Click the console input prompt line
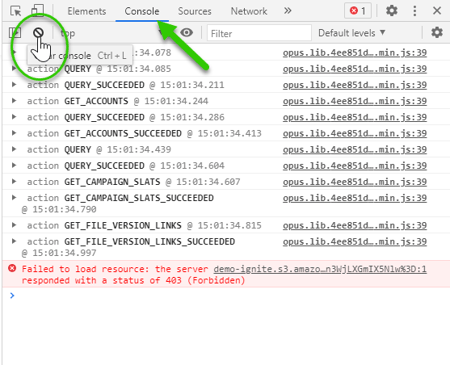 click(x=226, y=296)
